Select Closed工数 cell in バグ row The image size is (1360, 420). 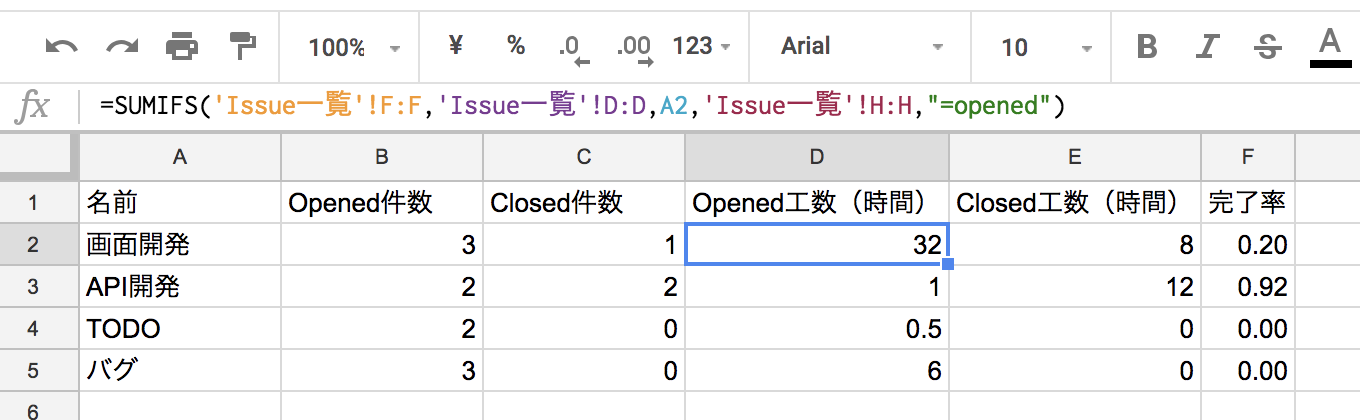tap(1075, 371)
